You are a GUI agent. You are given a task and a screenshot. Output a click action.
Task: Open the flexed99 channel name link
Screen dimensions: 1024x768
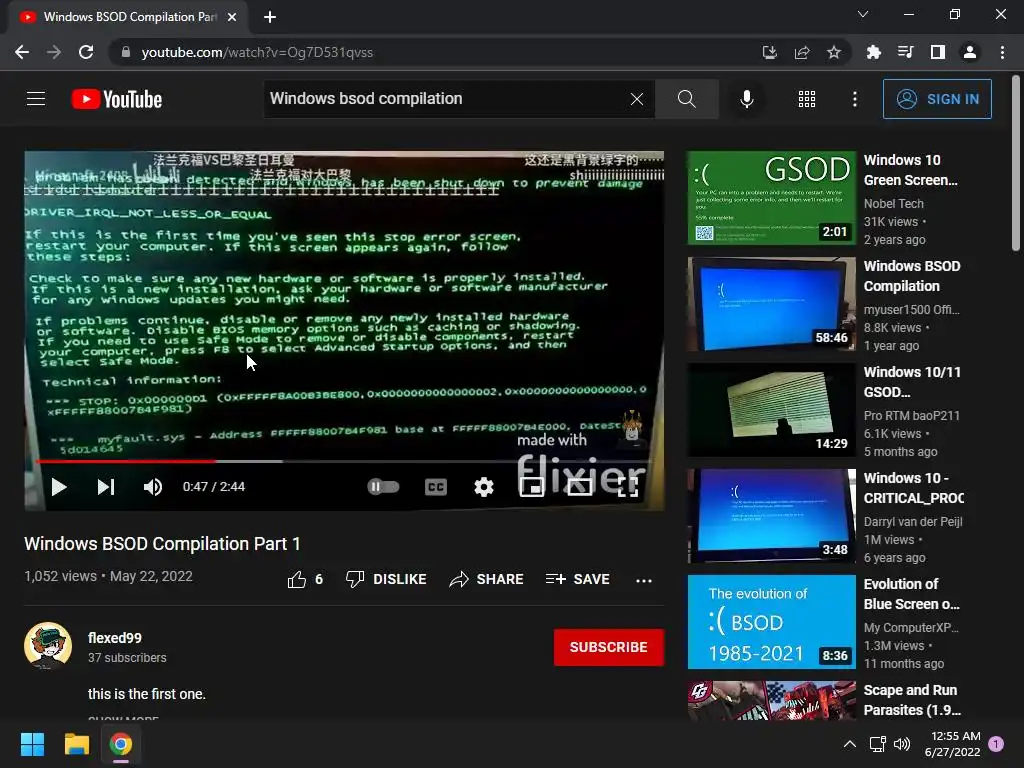(x=115, y=638)
